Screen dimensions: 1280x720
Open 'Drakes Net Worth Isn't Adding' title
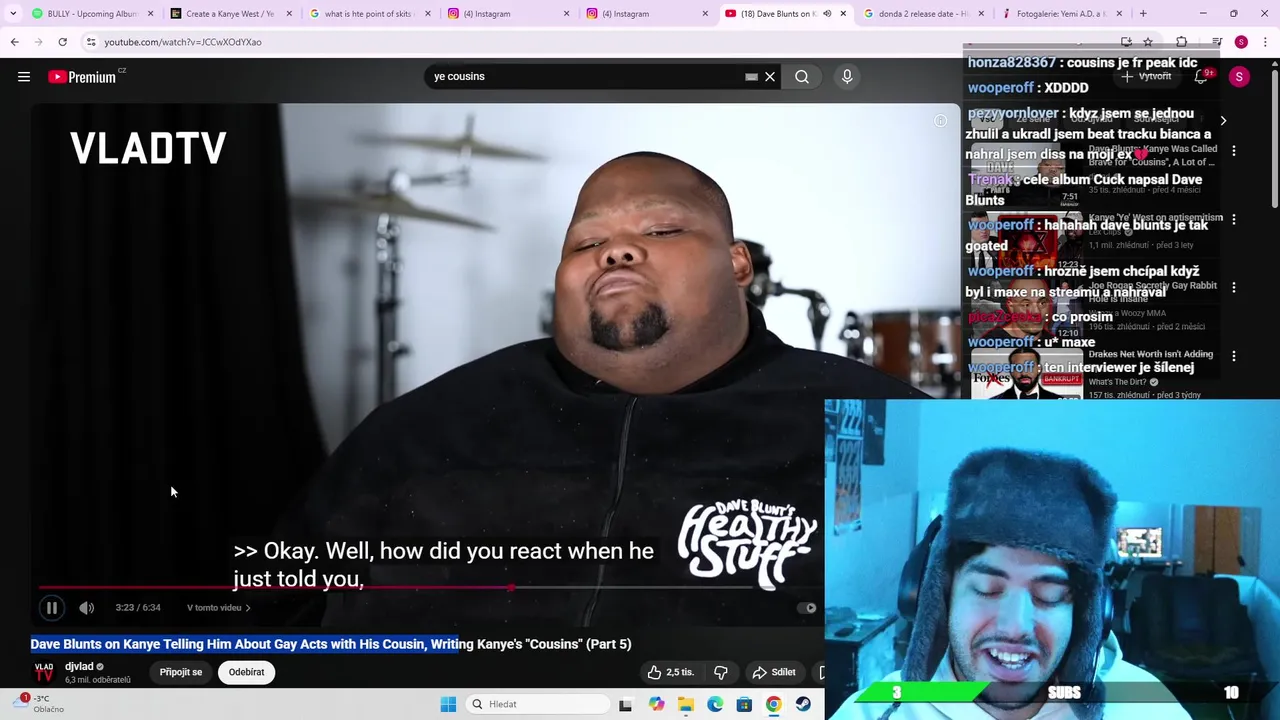(1151, 354)
